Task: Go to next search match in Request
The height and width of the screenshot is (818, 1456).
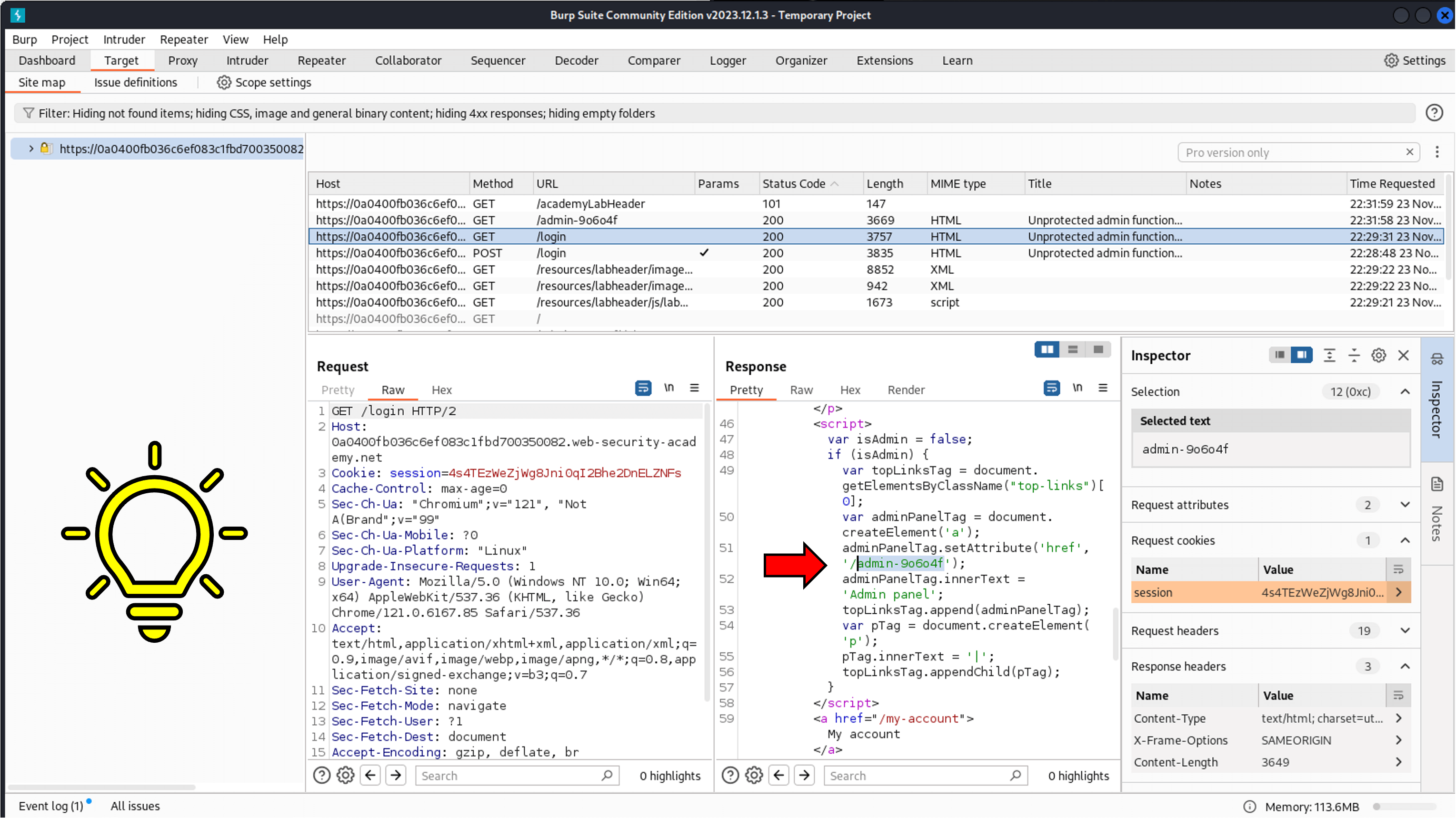Action: pos(396,775)
